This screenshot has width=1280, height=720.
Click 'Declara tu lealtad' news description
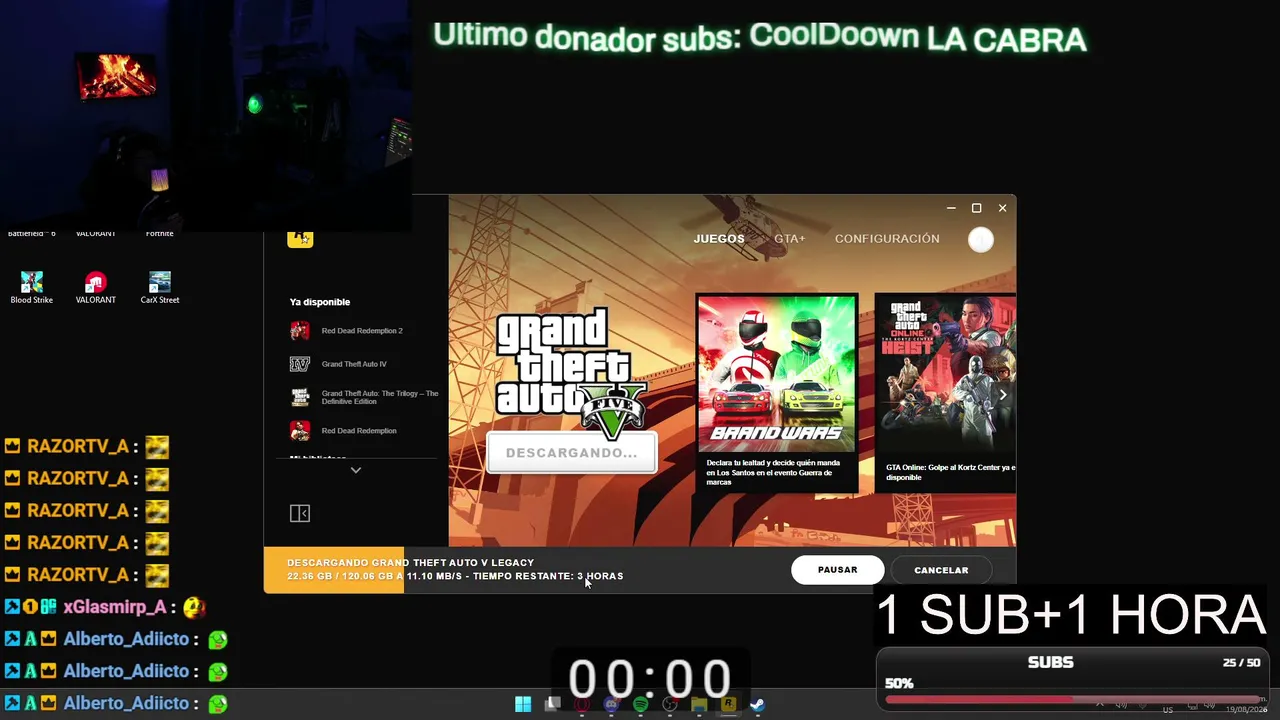click(x=773, y=472)
